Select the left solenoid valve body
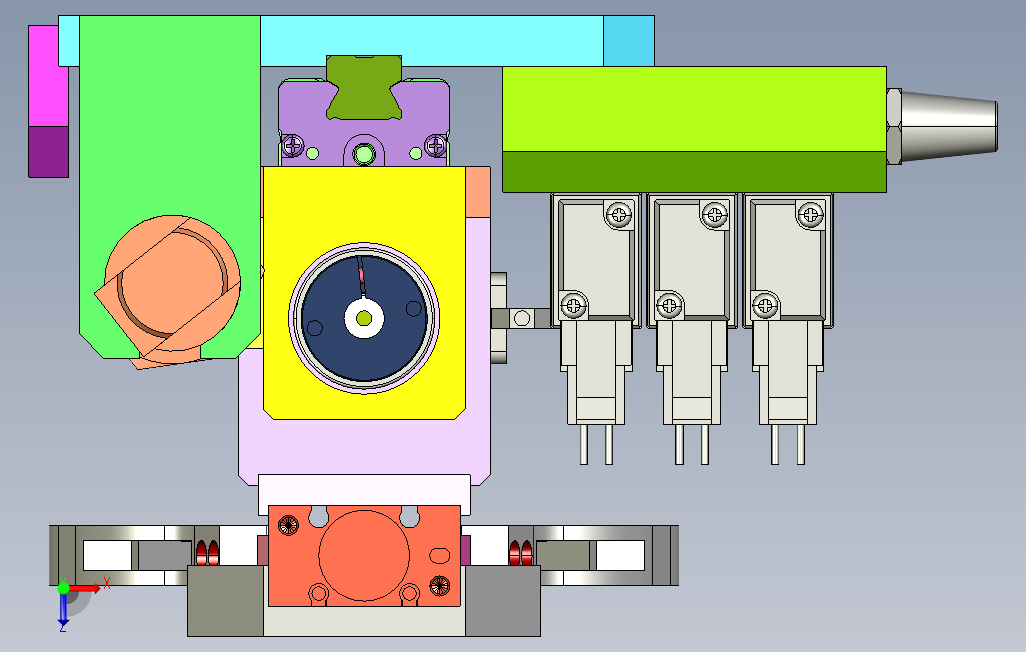This screenshot has width=1026, height=652. click(x=595, y=262)
